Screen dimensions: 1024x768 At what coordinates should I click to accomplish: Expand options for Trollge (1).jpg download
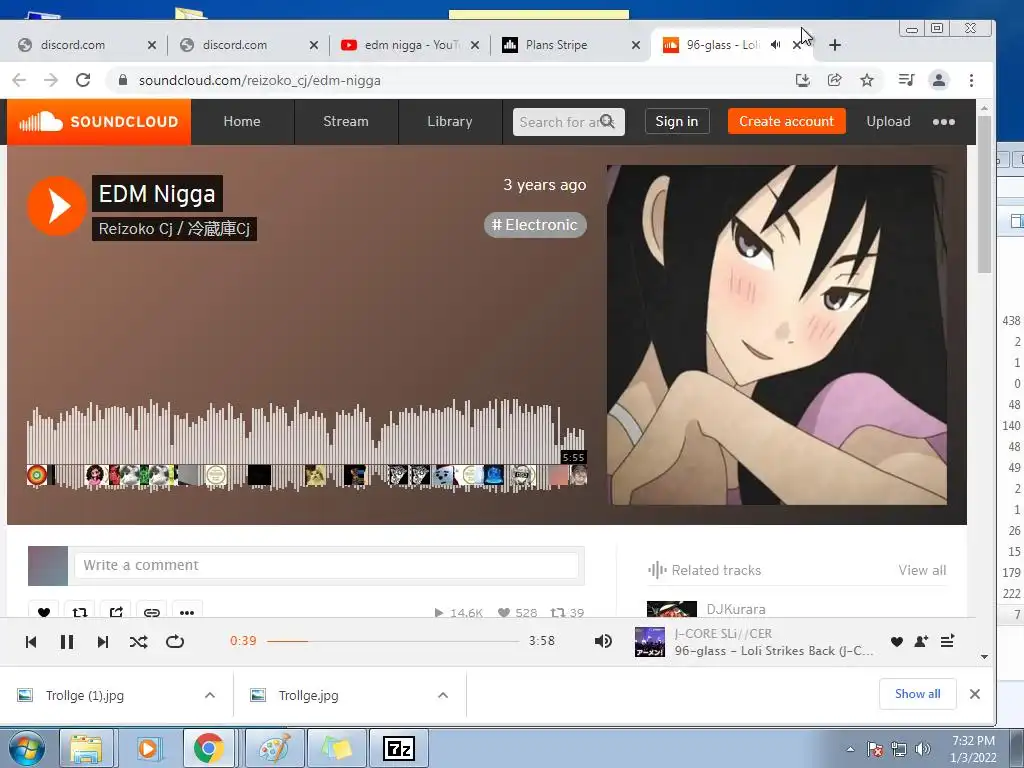[x=210, y=695]
